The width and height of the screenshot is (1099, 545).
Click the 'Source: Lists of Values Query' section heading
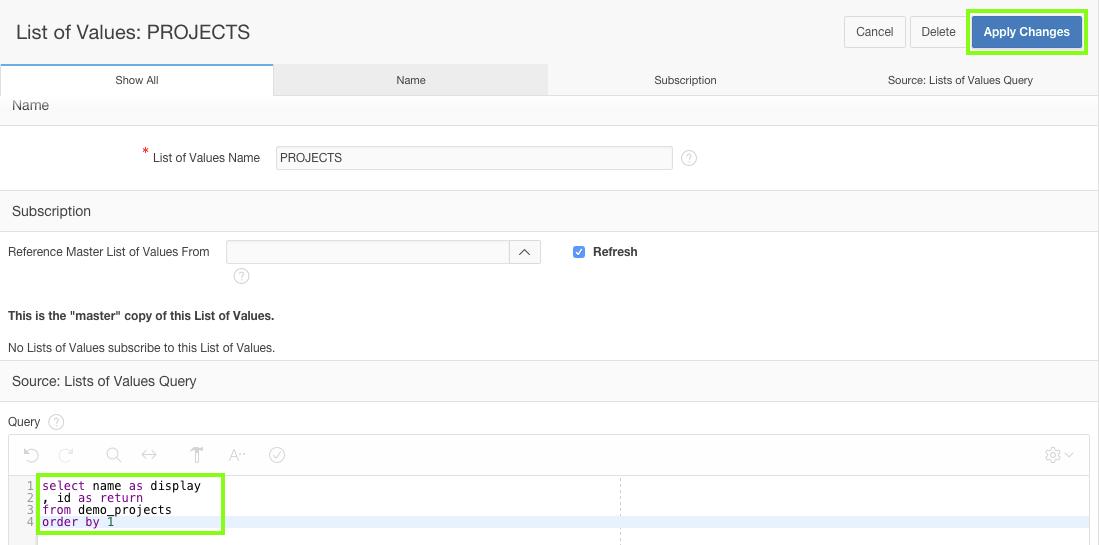[104, 382]
